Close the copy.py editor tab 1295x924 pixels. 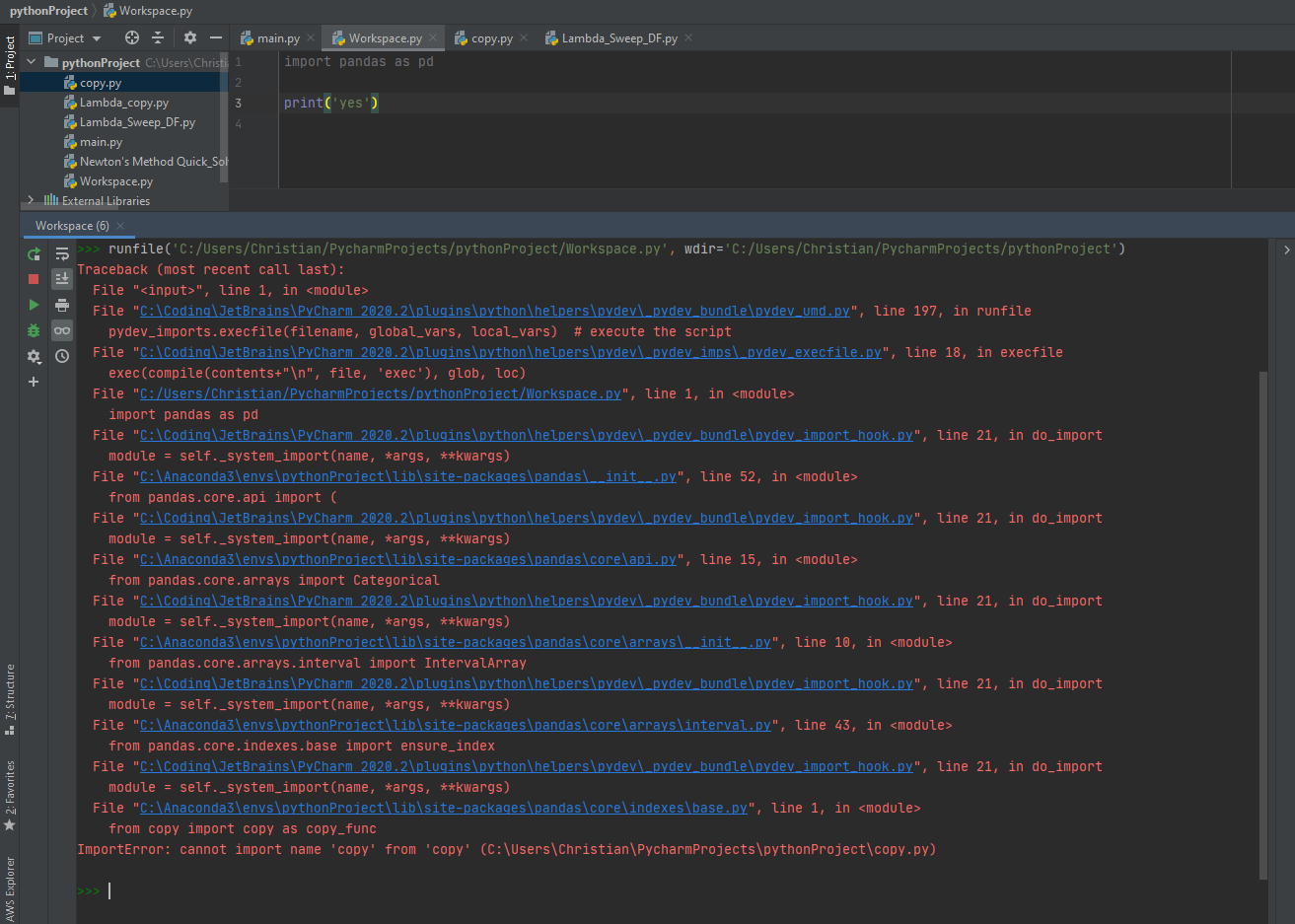tap(524, 38)
